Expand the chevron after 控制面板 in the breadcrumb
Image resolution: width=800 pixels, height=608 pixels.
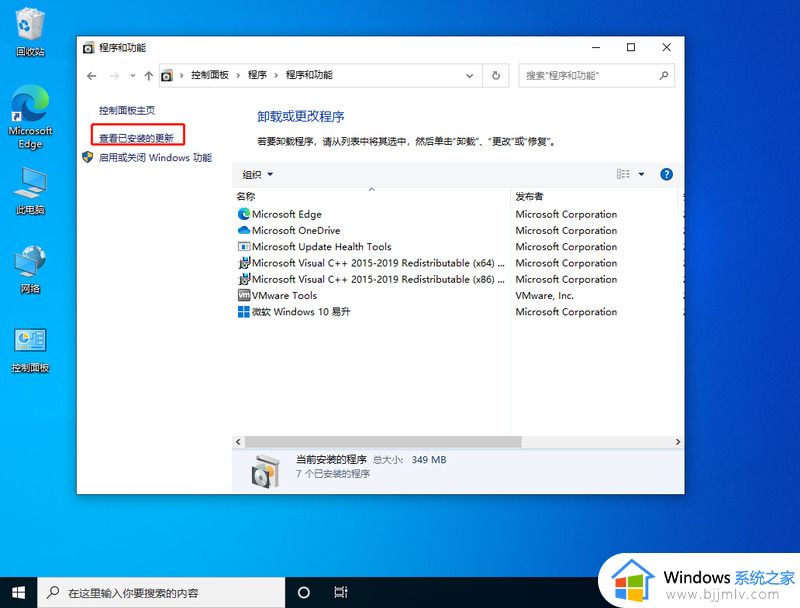(x=238, y=75)
